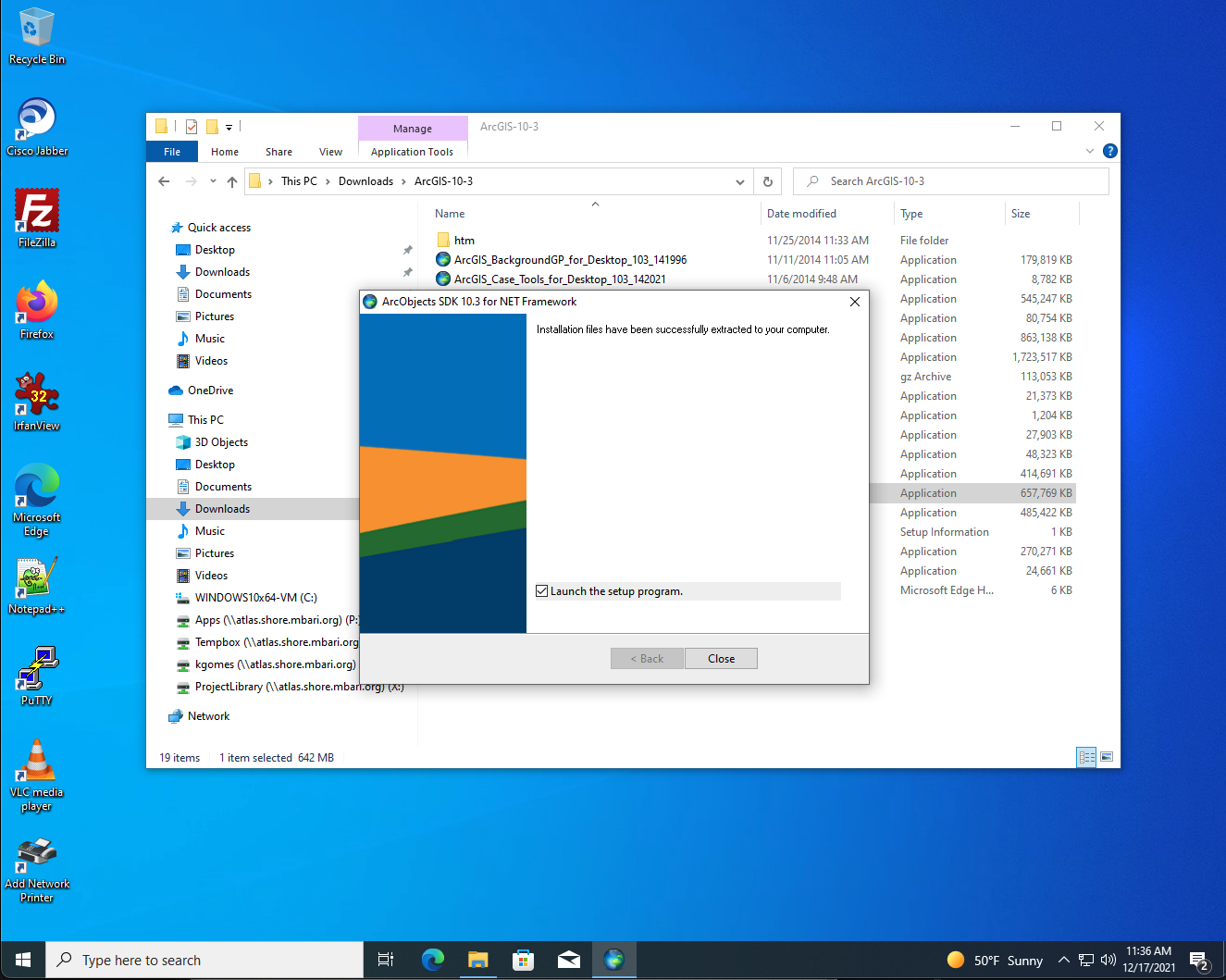Open the Recycle Bin desktop icon
Screen dimensions: 1226x980
(37, 37)
